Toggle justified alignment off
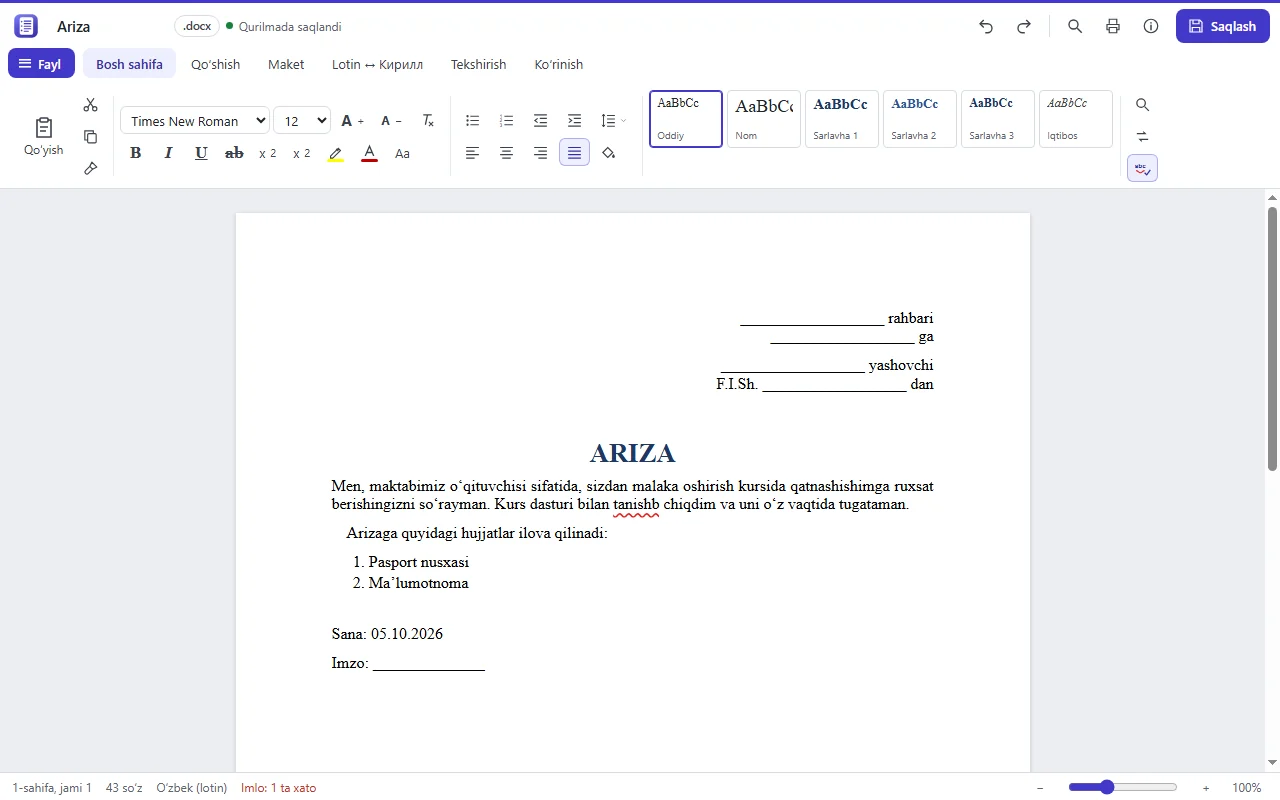The width and height of the screenshot is (1280, 800). [x=575, y=153]
